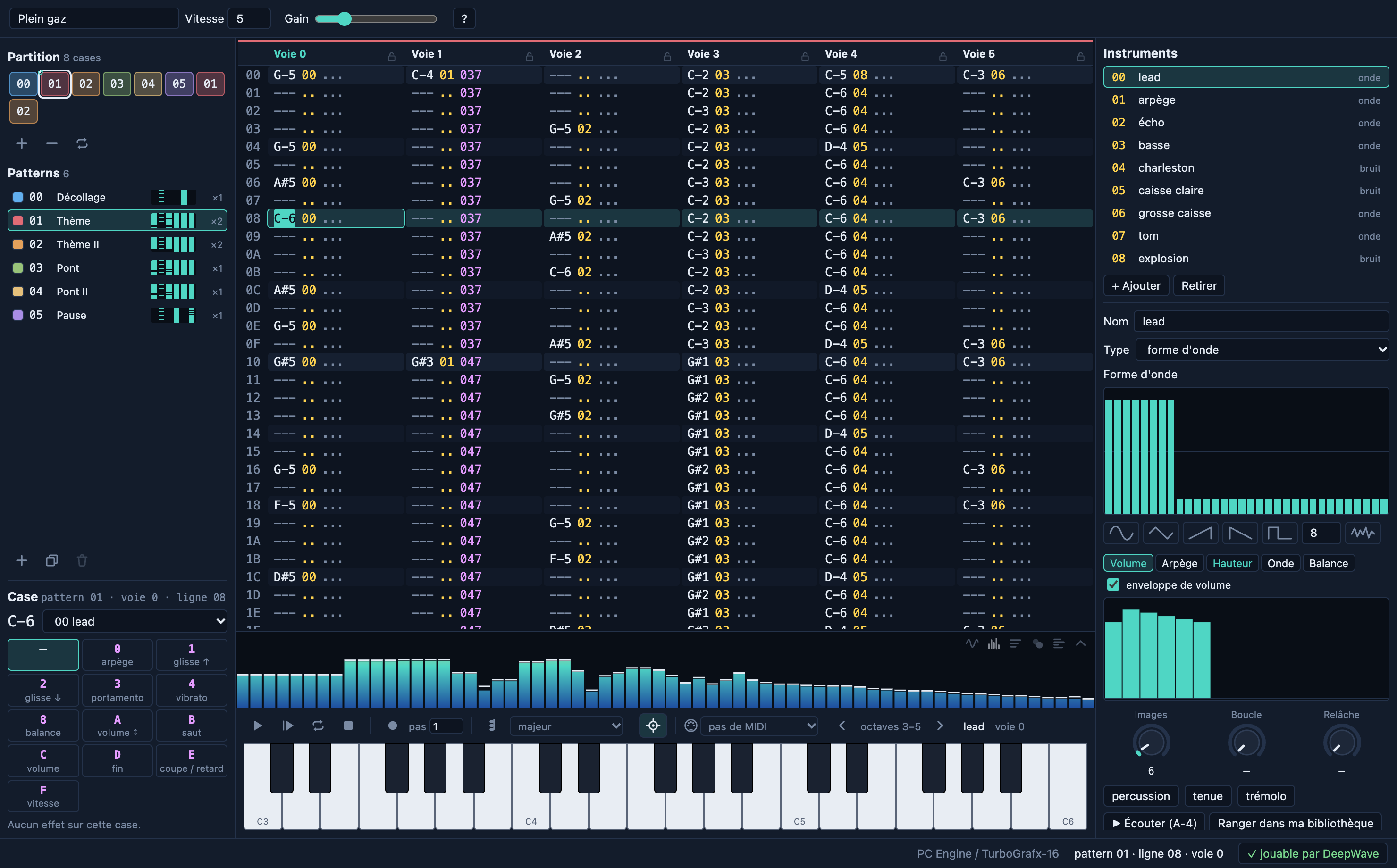The image size is (1397, 868).
Task: Switch to the Balance envelope tab
Action: [1328, 563]
